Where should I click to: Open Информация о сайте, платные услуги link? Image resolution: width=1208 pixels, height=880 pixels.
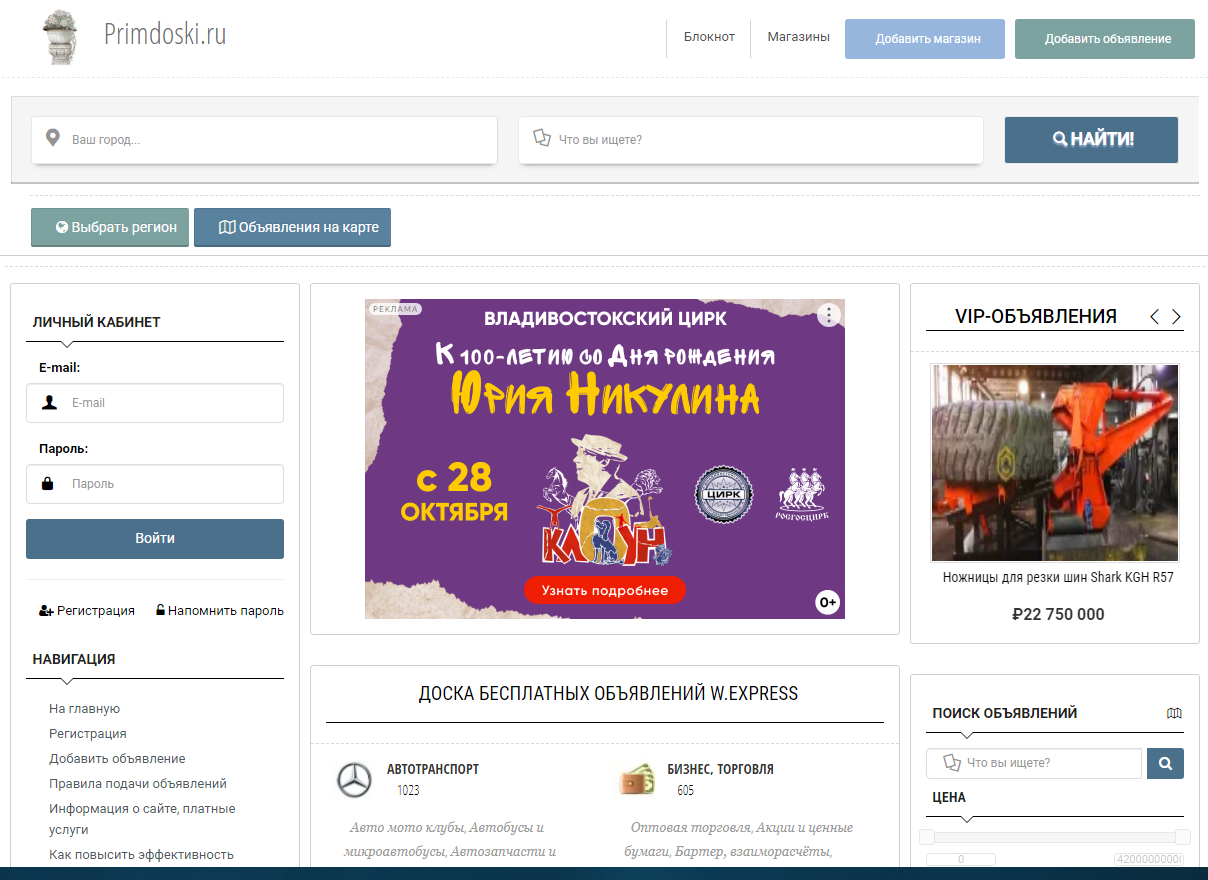[142, 819]
